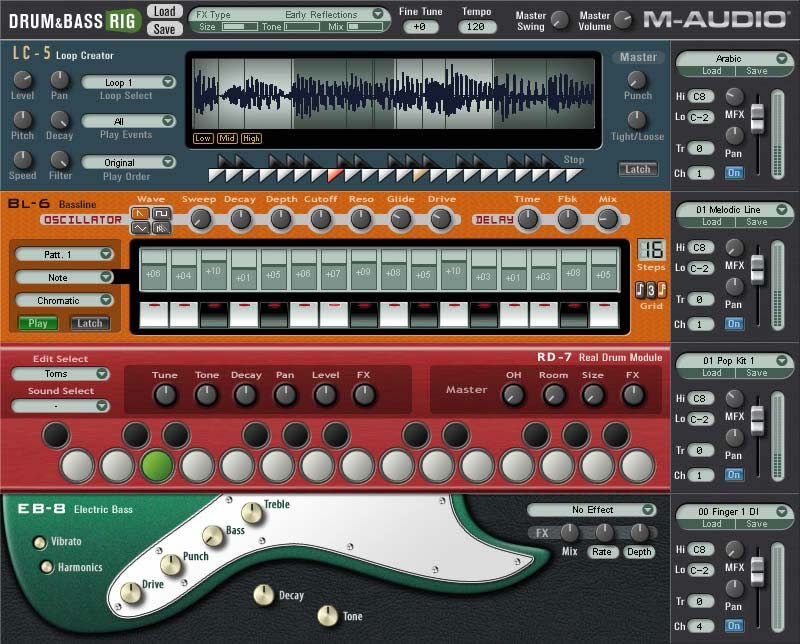Select the square wave oscillator shape

pos(160,213)
